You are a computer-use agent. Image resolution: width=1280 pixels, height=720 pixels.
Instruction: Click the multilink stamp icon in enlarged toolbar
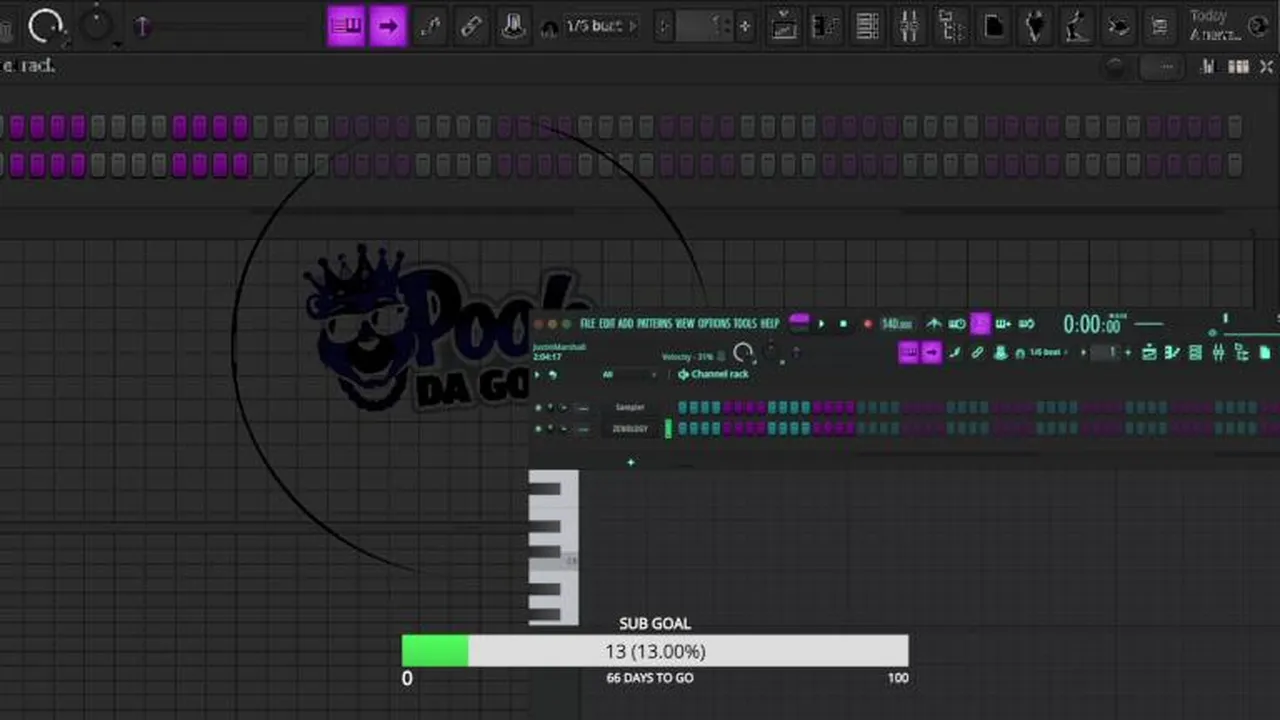point(513,26)
